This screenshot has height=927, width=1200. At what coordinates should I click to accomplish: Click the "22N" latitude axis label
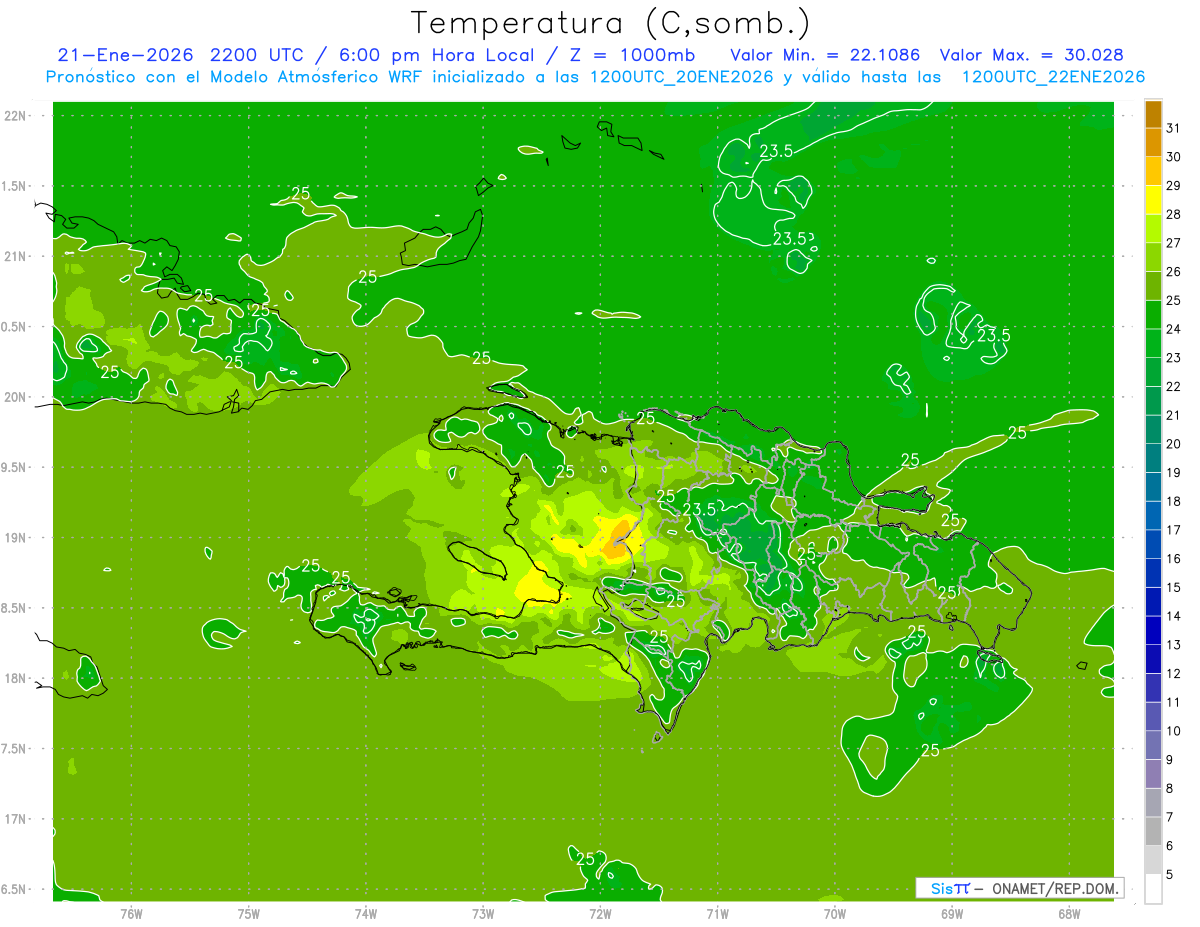(16, 115)
